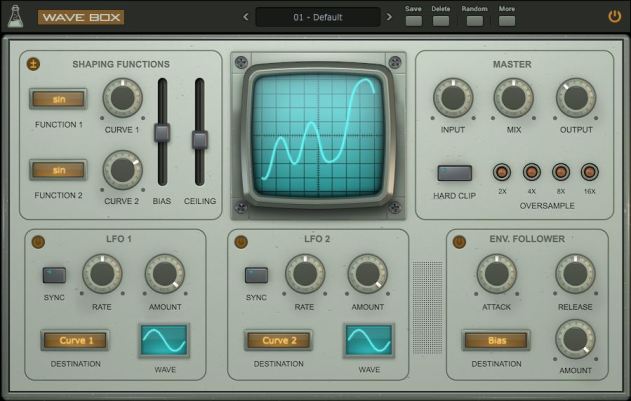This screenshot has height=401, width=631.
Task: Toggle LFO 1 power icon
Action: click(x=38, y=241)
